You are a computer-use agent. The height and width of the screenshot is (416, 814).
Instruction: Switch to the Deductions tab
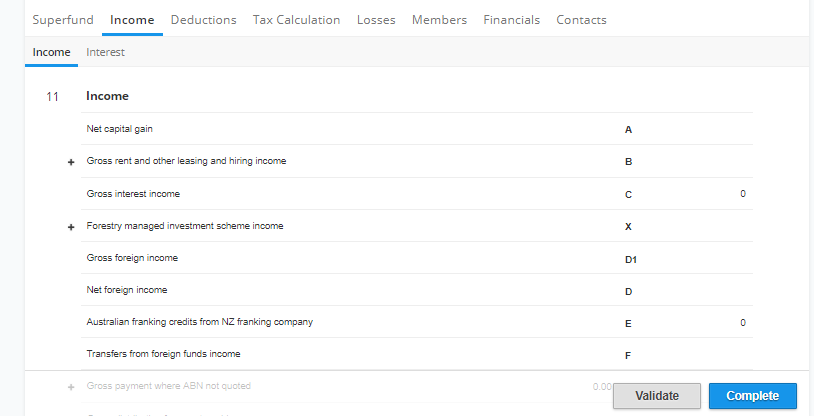[204, 20]
